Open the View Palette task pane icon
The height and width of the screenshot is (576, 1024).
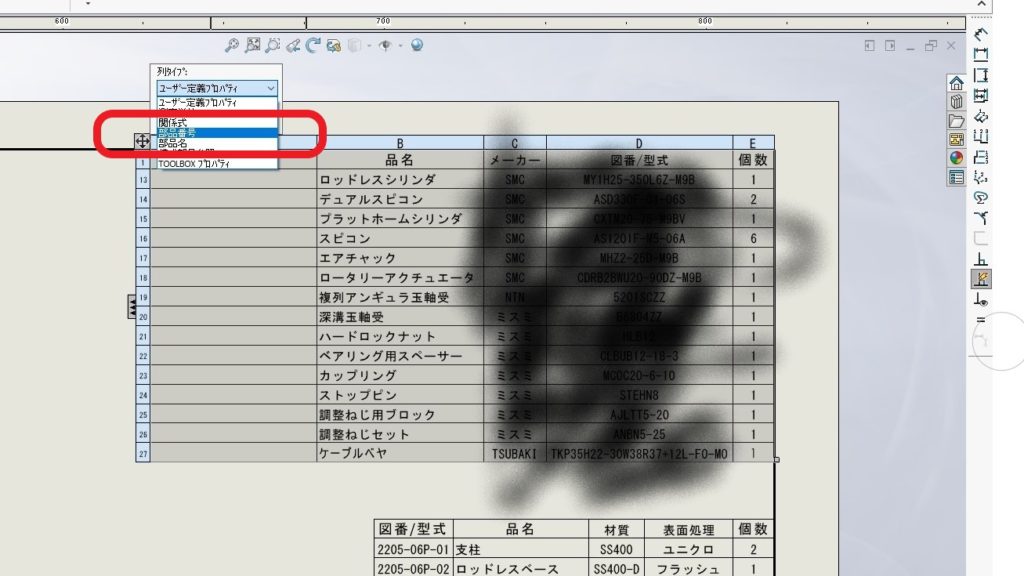pyautogui.click(x=956, y=139)
